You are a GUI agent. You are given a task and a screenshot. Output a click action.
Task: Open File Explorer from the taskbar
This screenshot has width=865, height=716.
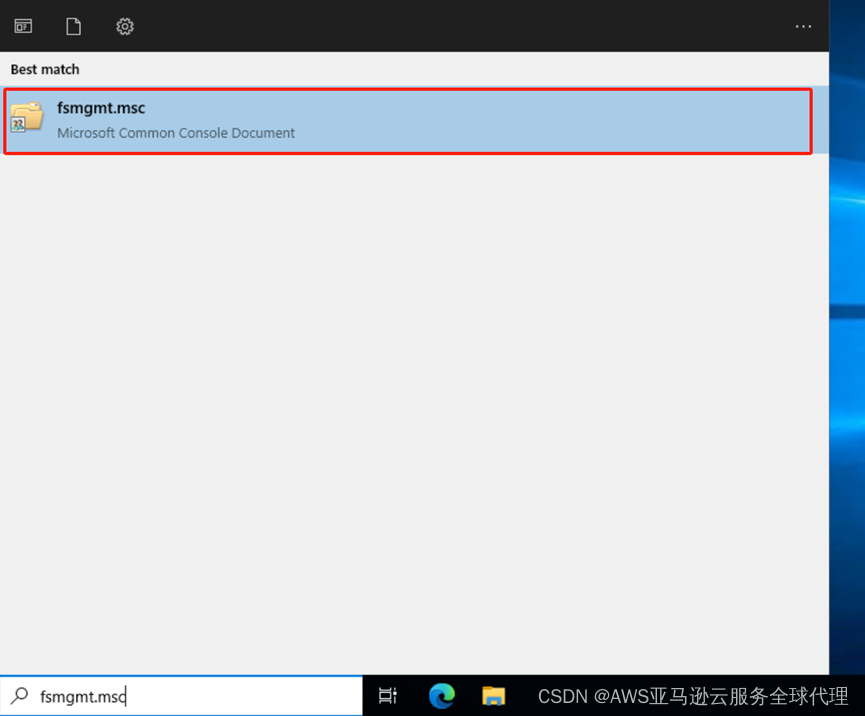point(493,696)
